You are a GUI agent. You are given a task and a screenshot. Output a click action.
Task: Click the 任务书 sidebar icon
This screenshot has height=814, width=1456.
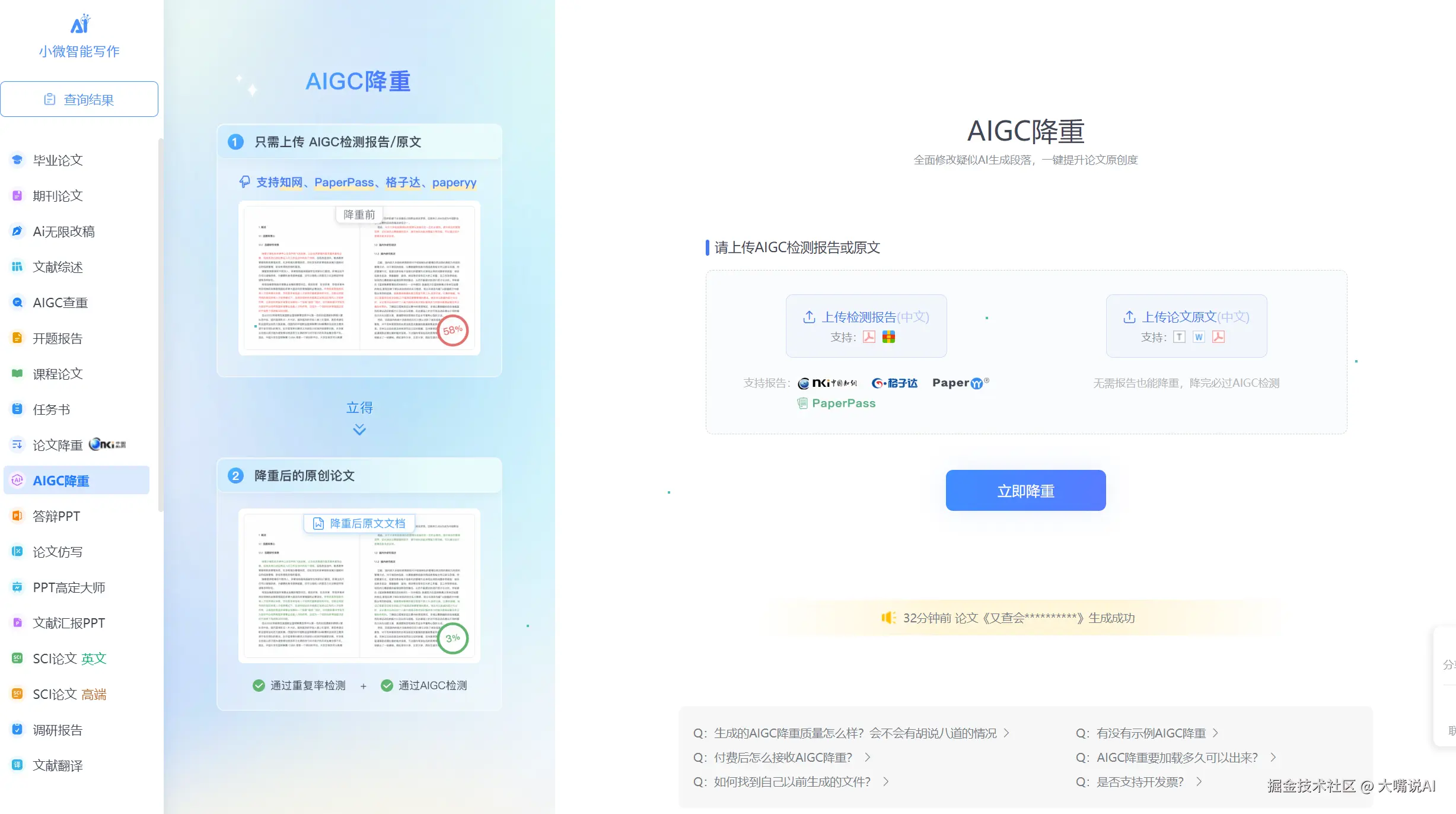tap(17, 409)
